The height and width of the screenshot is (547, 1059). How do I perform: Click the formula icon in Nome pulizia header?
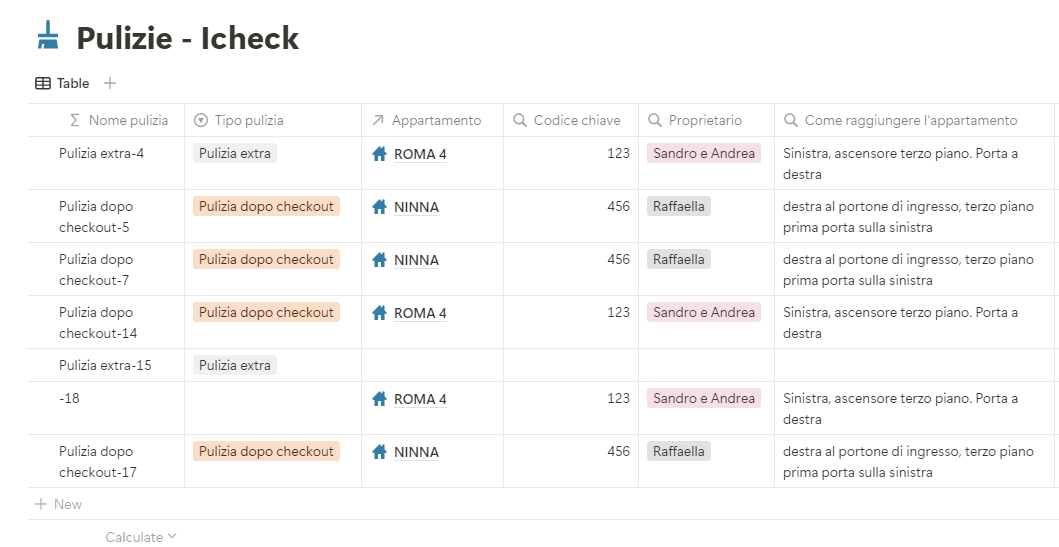pyautogui.click(x=75, y=121)
